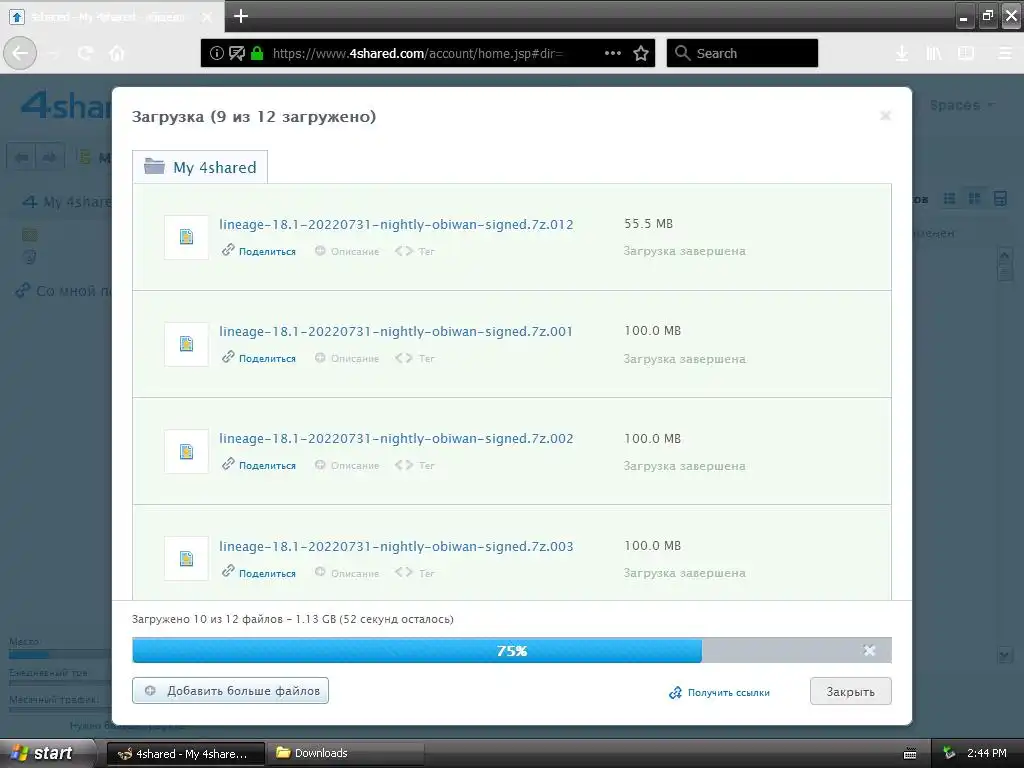Add description (Описание) for 7z.002
Screen dimensions: 1024x768
347,466
